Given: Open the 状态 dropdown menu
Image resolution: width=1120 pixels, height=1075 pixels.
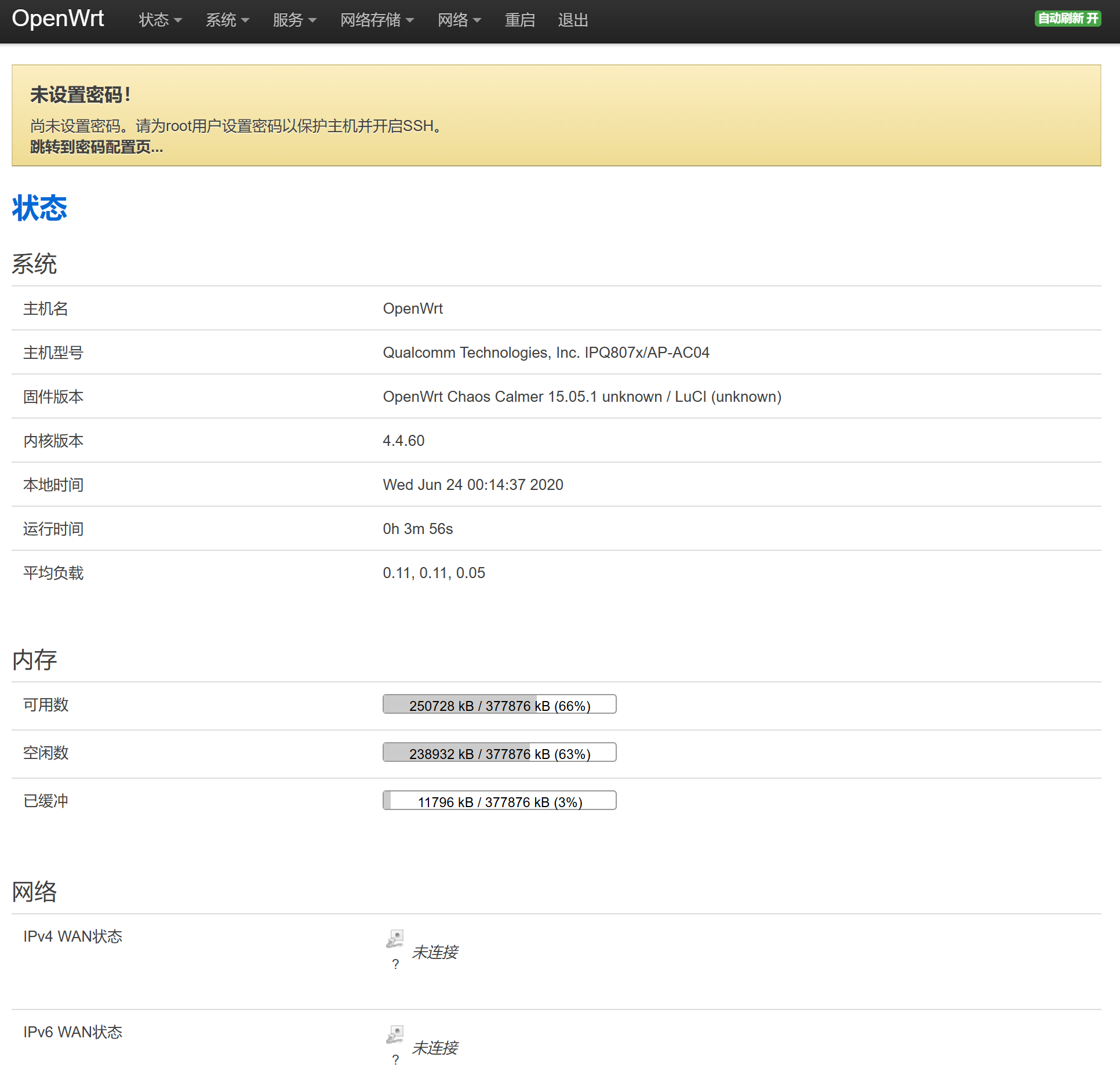Looking at the screenshot, I should point(161,20).
